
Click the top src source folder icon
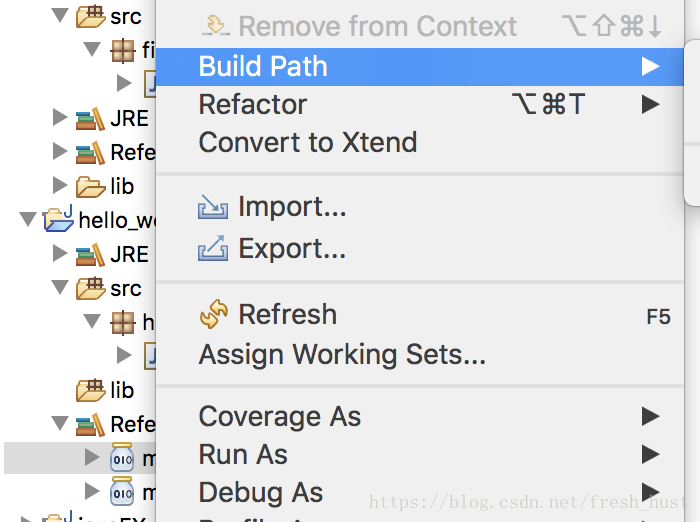[x=91, y=17]
